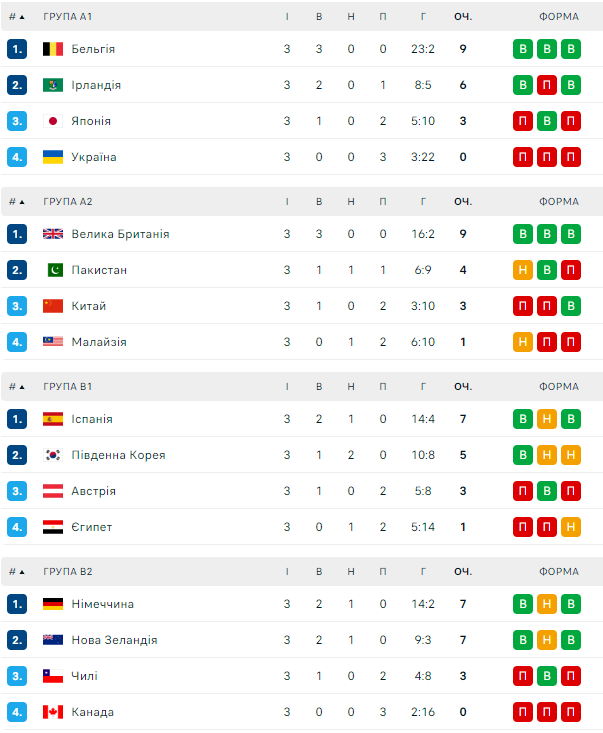Click the Egypt flag icon
This screenshot has height=733, width=603.
pos(53,527)
